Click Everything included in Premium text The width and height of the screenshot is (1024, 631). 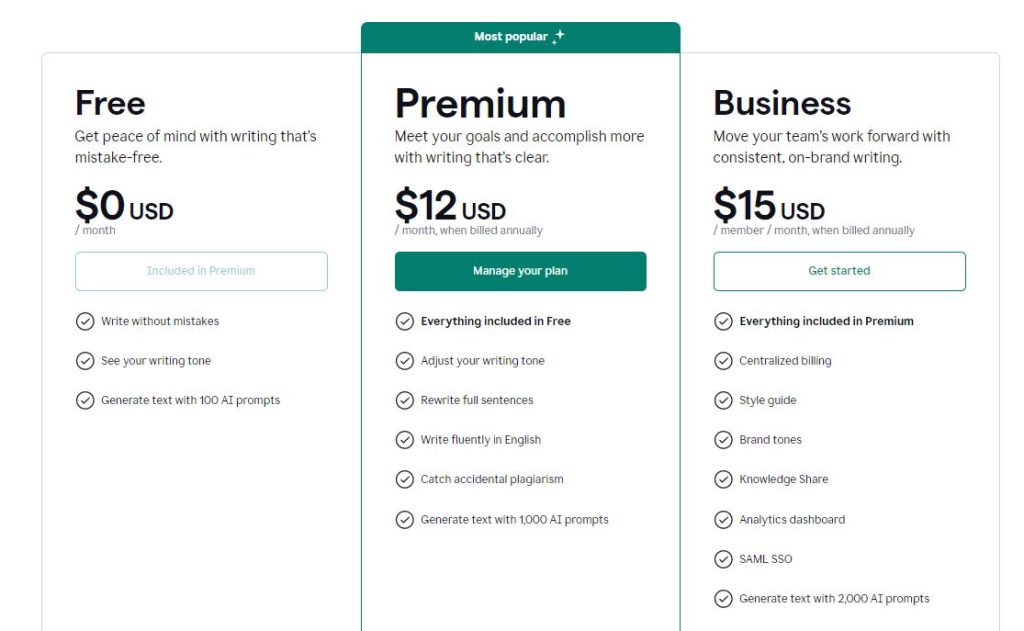tap(826, 321)
